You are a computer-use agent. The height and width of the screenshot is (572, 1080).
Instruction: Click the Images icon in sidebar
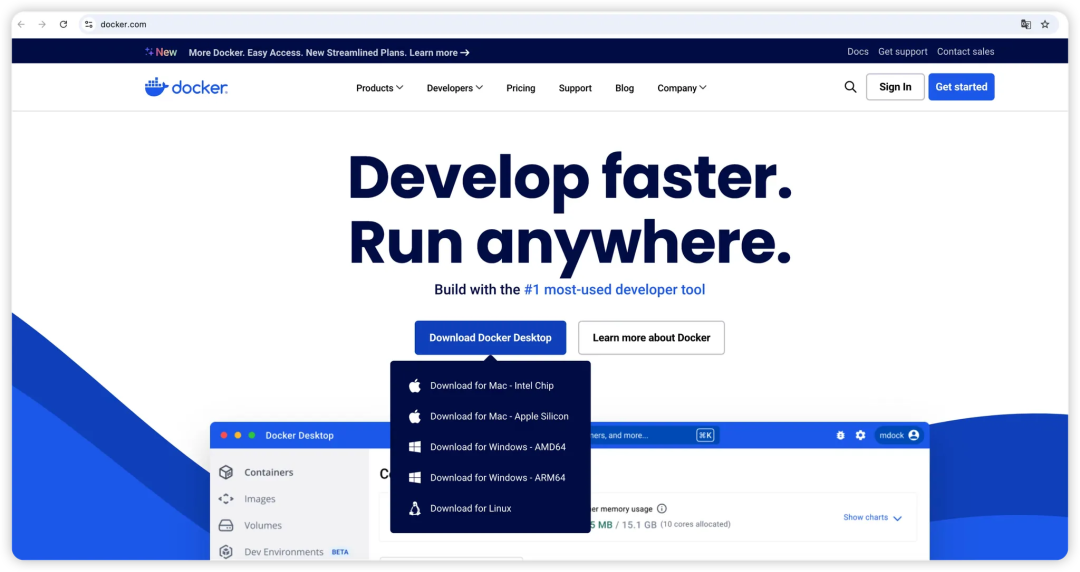[226, 499]
